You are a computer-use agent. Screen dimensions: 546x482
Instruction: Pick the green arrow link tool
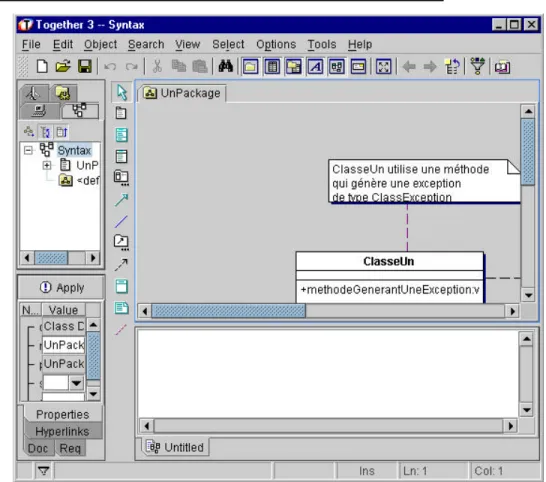click(x=121, y=200)
